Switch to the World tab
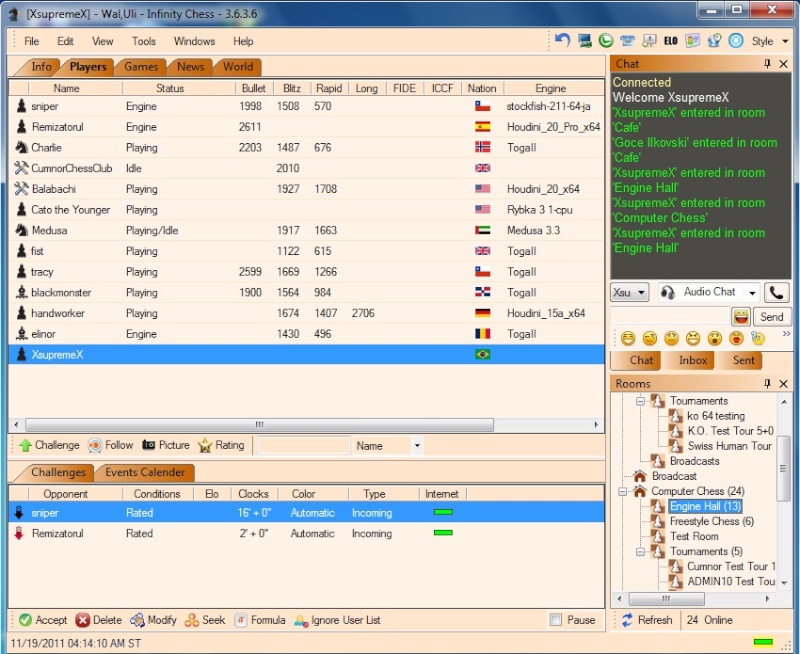Viewport: 800px width, 654px height. 238,67
